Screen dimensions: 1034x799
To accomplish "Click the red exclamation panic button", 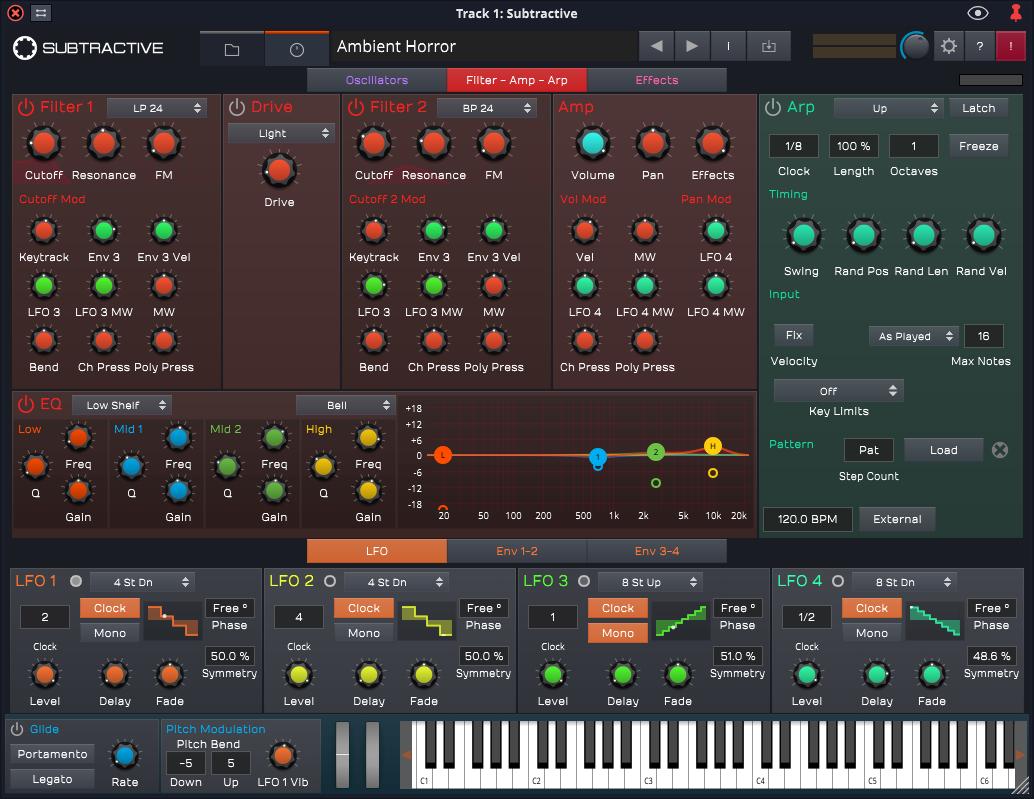I will pyautogui.click(x=1010, y=46).
